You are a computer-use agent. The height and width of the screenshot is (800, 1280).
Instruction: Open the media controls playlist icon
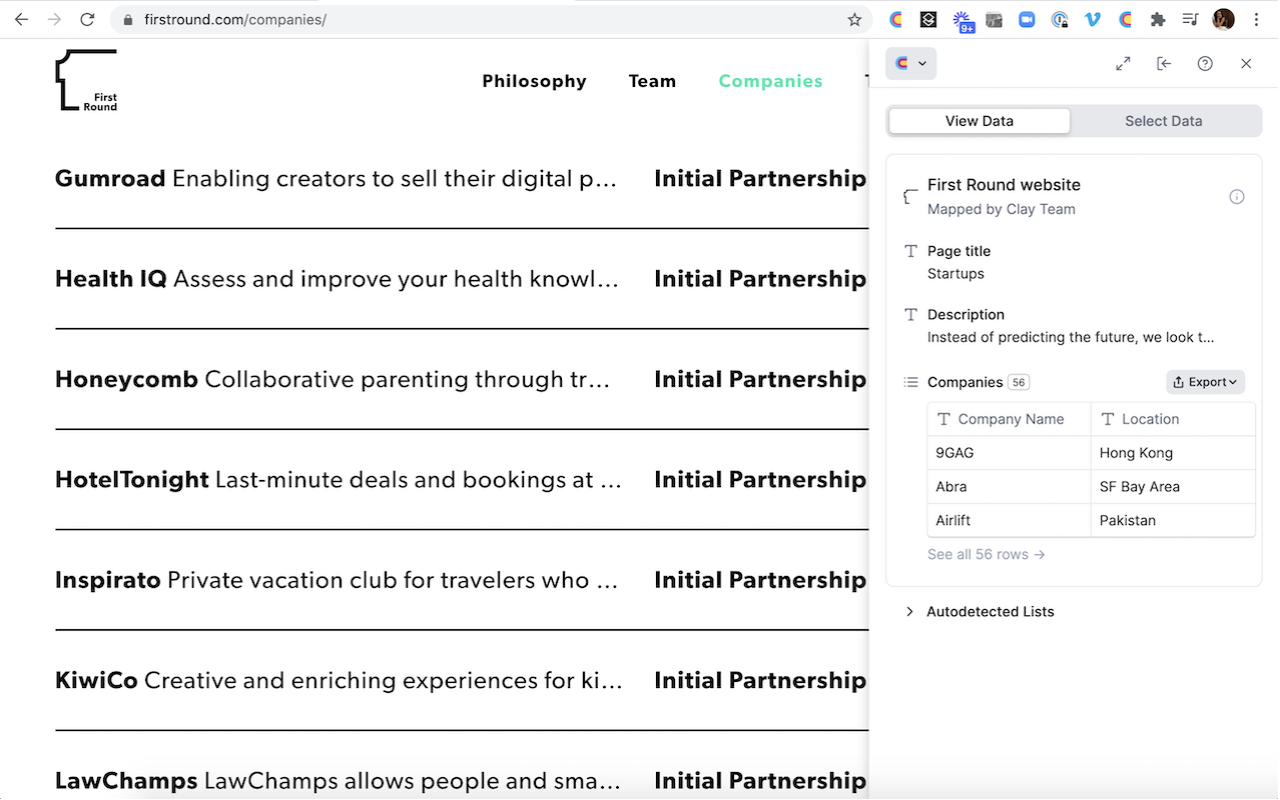click(x=1190, y=19)
